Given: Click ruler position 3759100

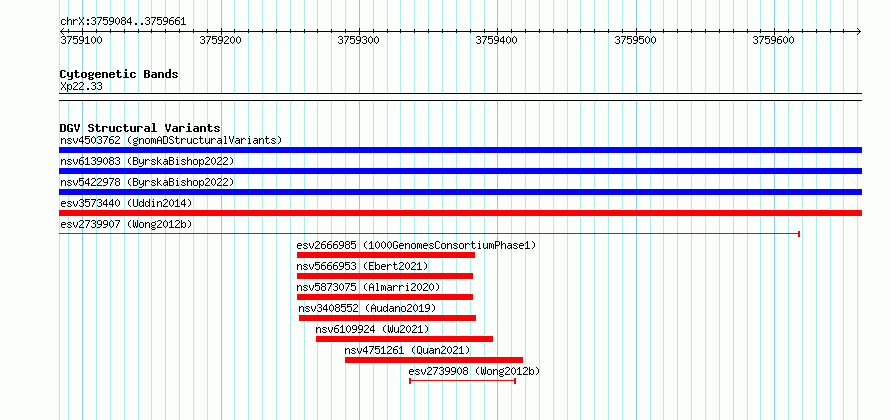Looking at the screenshot, I should click(x=82, y=40).
